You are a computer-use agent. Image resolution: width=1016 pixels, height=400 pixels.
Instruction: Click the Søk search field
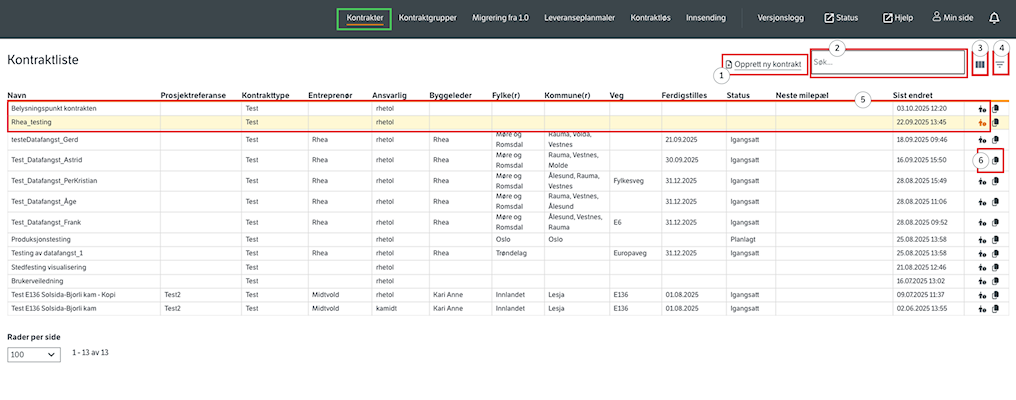tap(888, 63)
